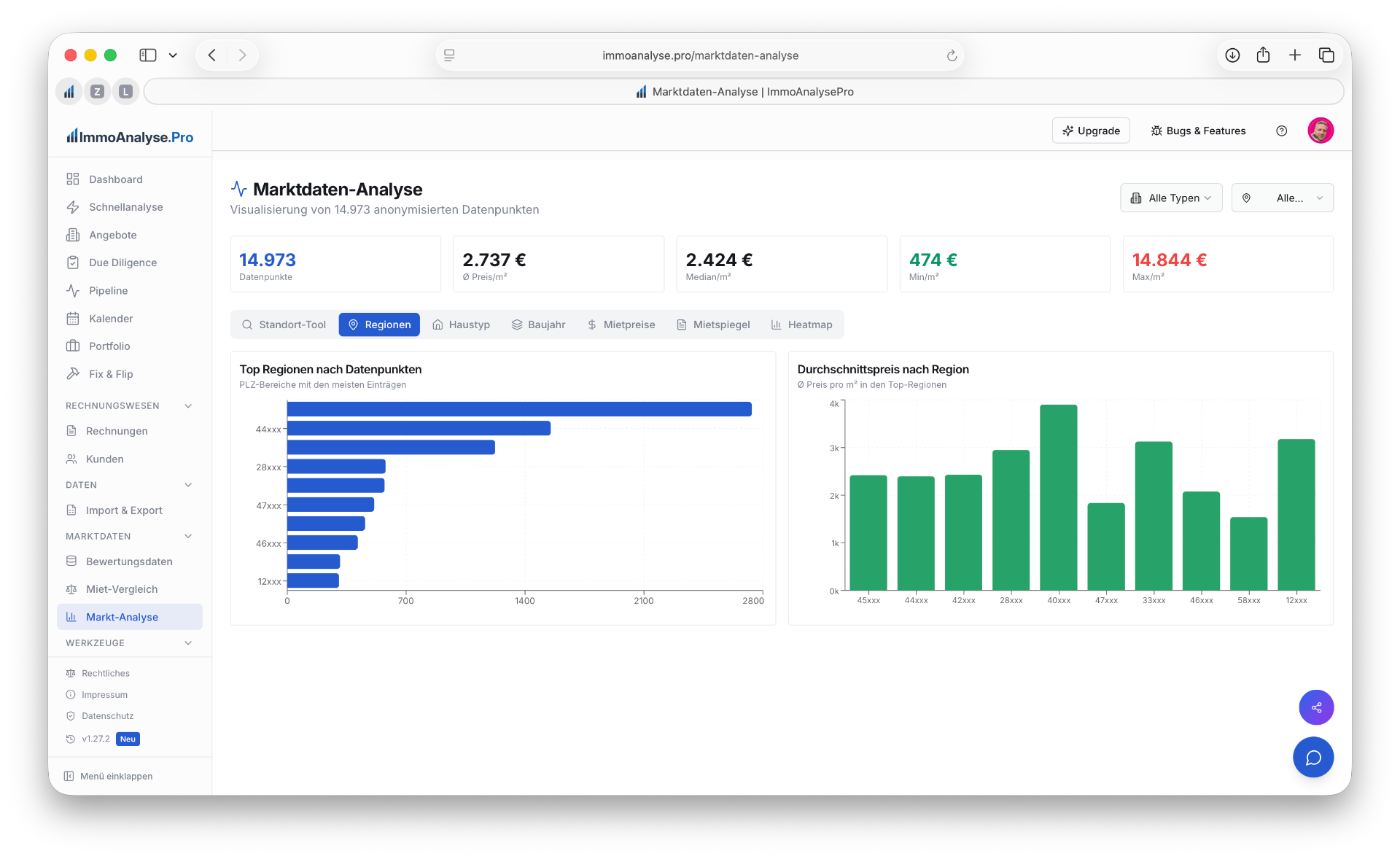Click Menü einklappen
The image size is (1400, 859).
pyautogui.click(x=109, y=776)
